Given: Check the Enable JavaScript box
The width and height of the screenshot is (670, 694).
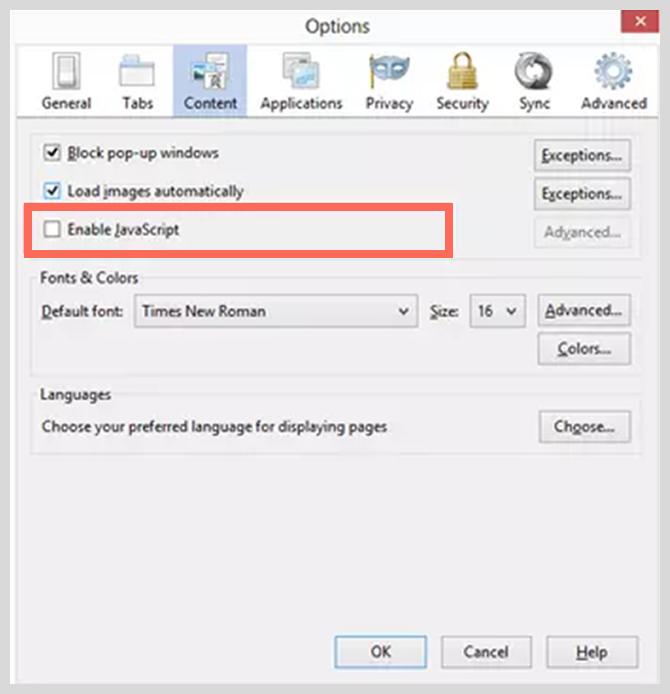Looking at the screenshot, I should point(52,229).
